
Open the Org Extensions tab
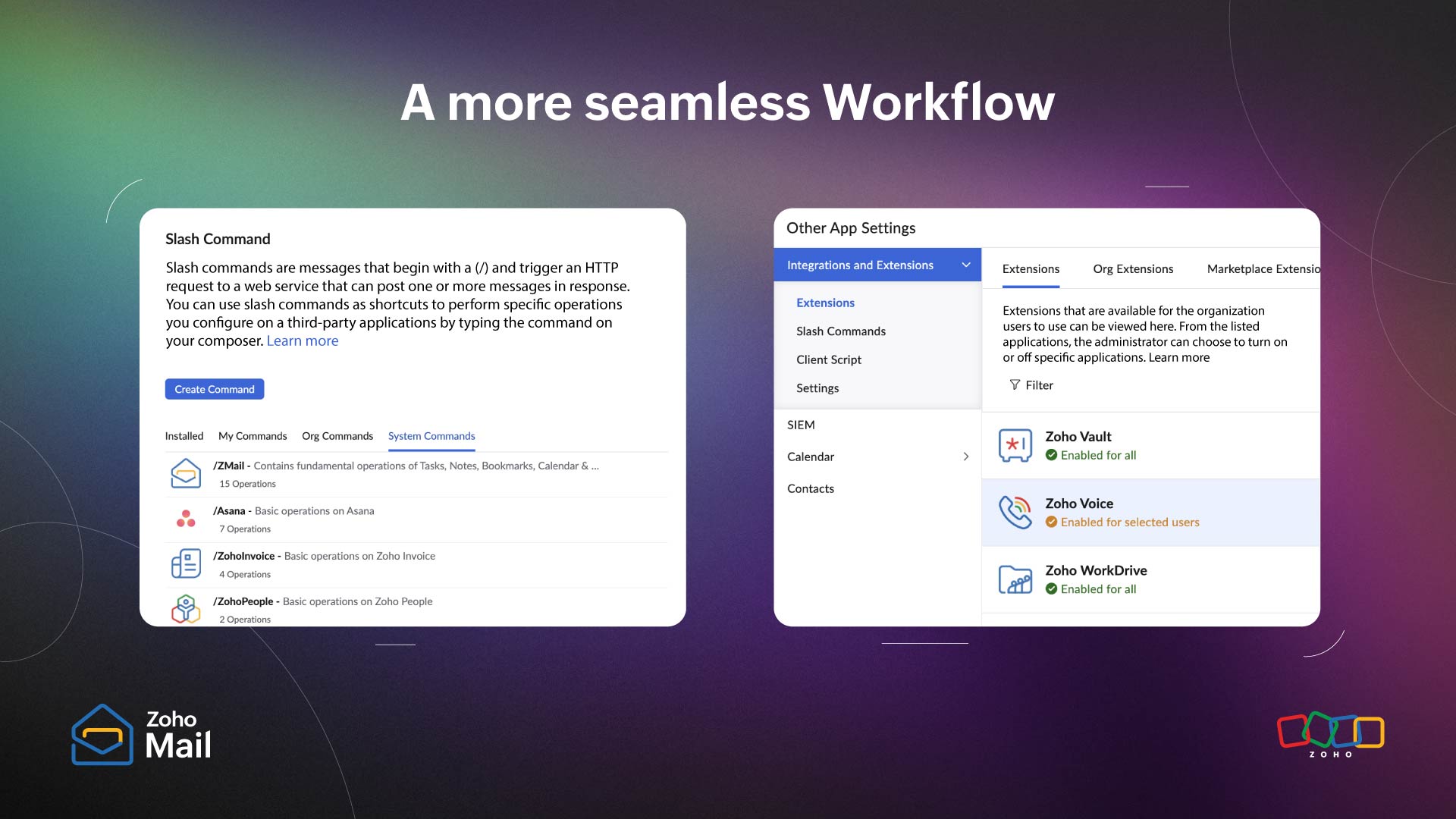point(1133,269)
